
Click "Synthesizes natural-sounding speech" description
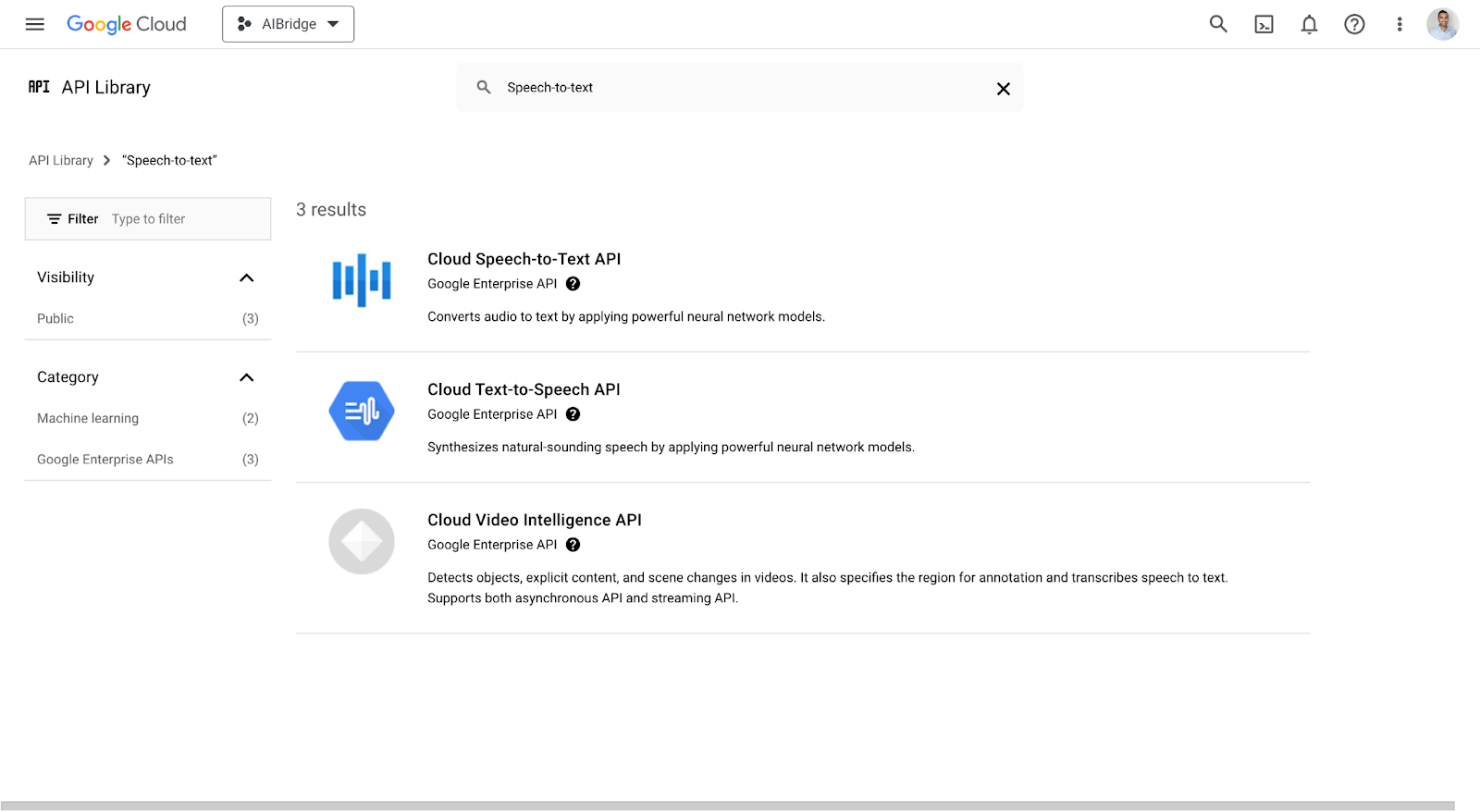(x=671, y=447)
